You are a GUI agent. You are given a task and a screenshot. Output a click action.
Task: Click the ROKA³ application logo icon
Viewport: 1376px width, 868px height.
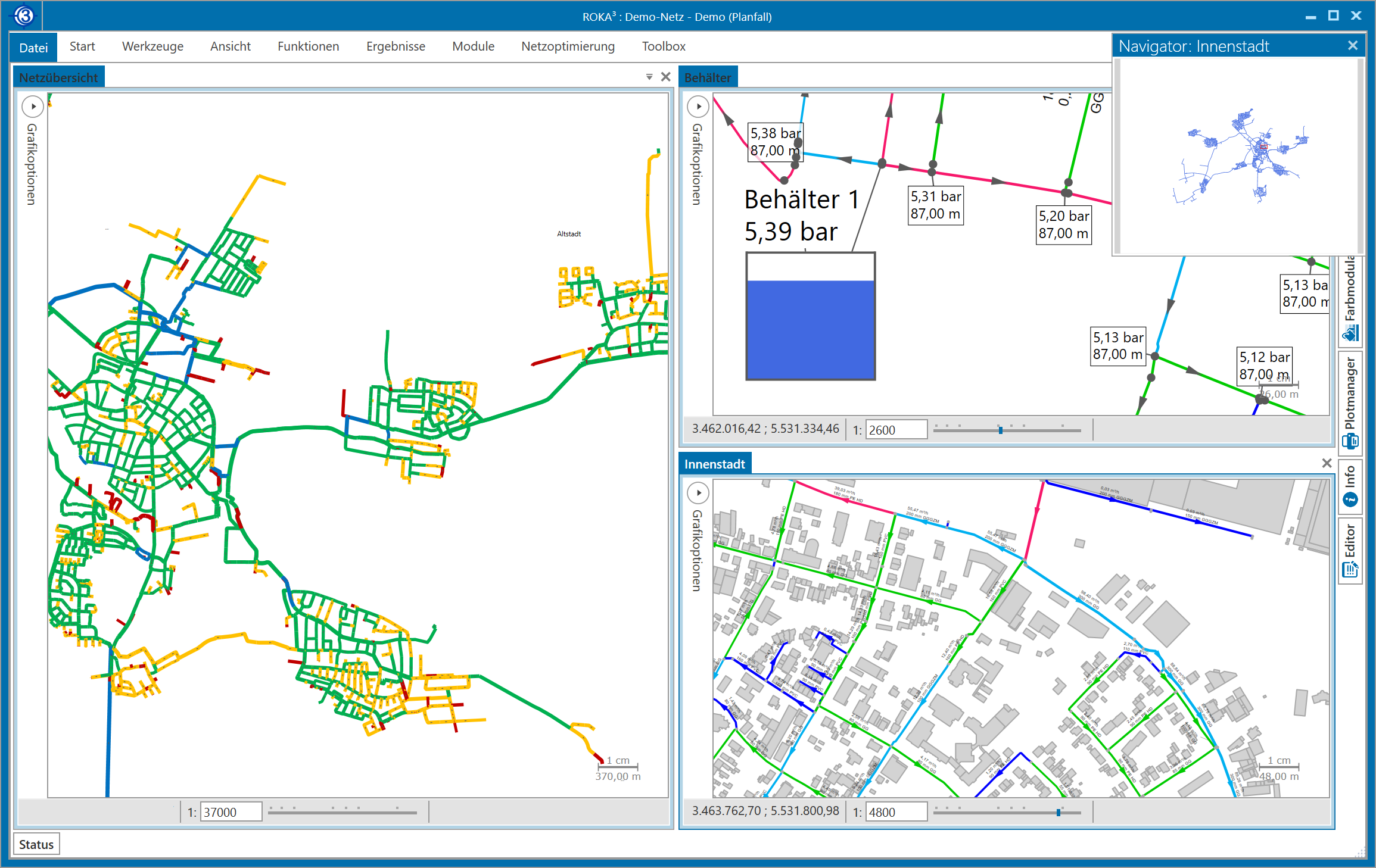(24, 16)
